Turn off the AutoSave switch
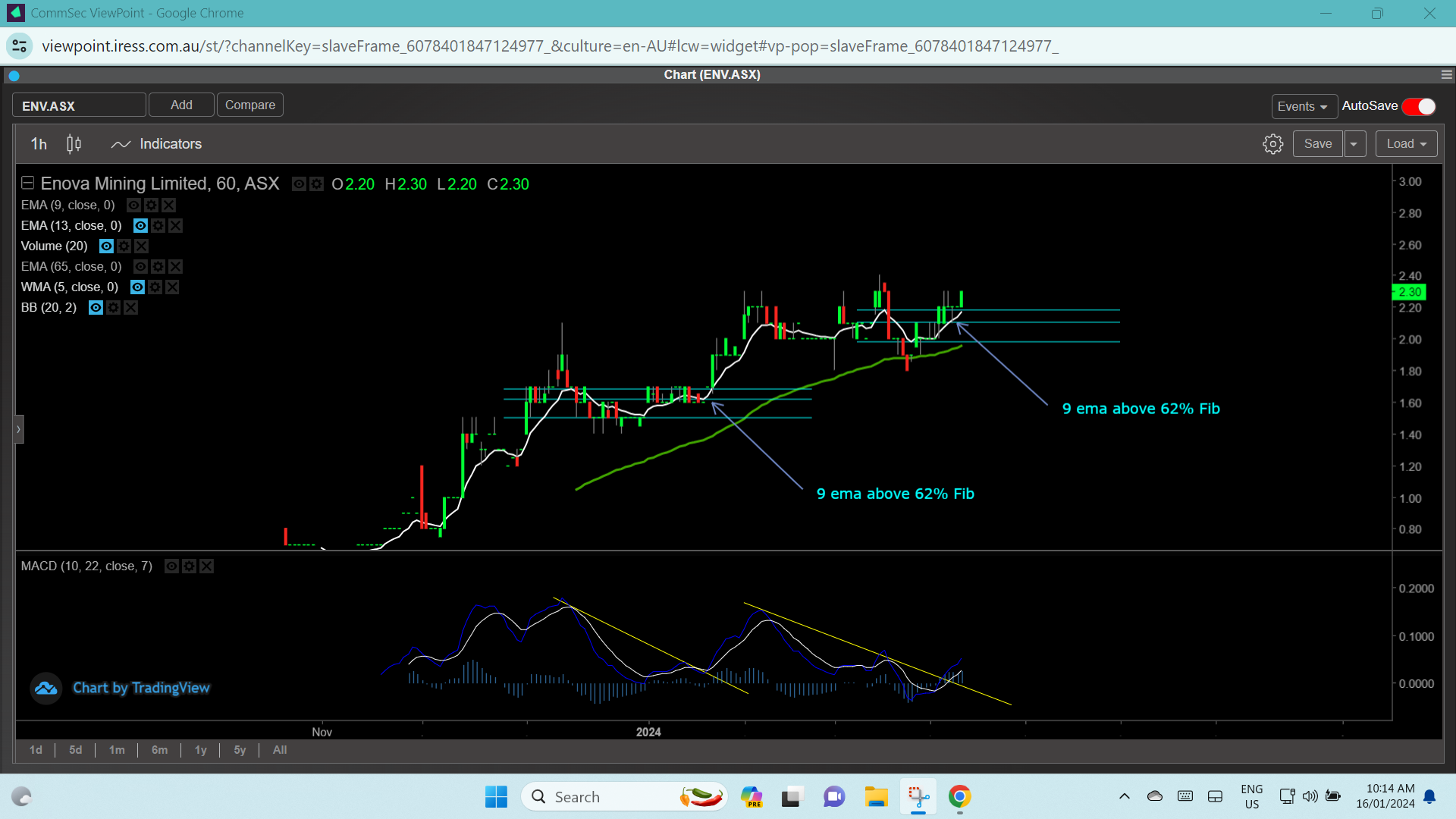 (1419, 107)
